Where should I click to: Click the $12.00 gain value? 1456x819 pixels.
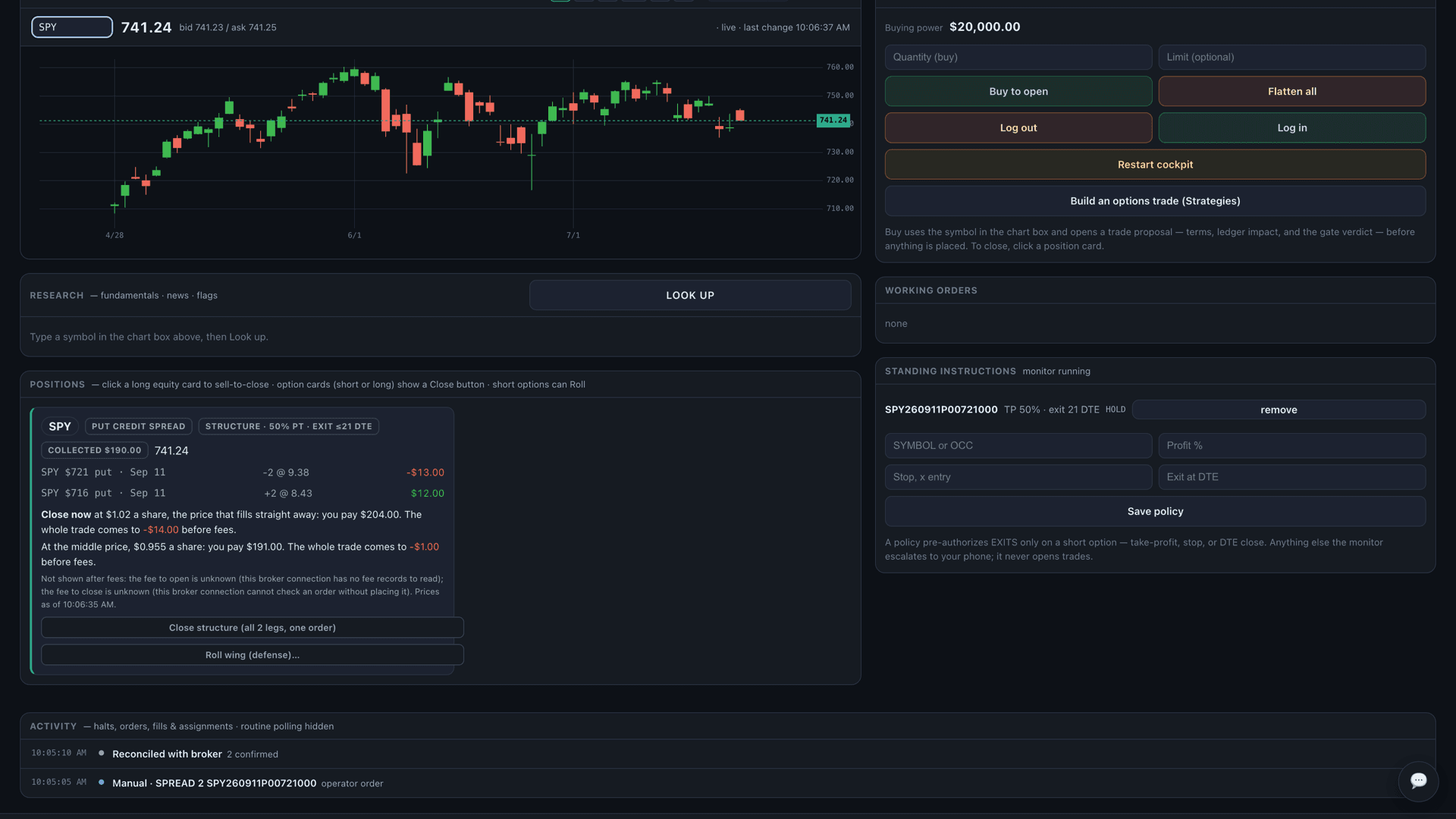click(428, 494)
